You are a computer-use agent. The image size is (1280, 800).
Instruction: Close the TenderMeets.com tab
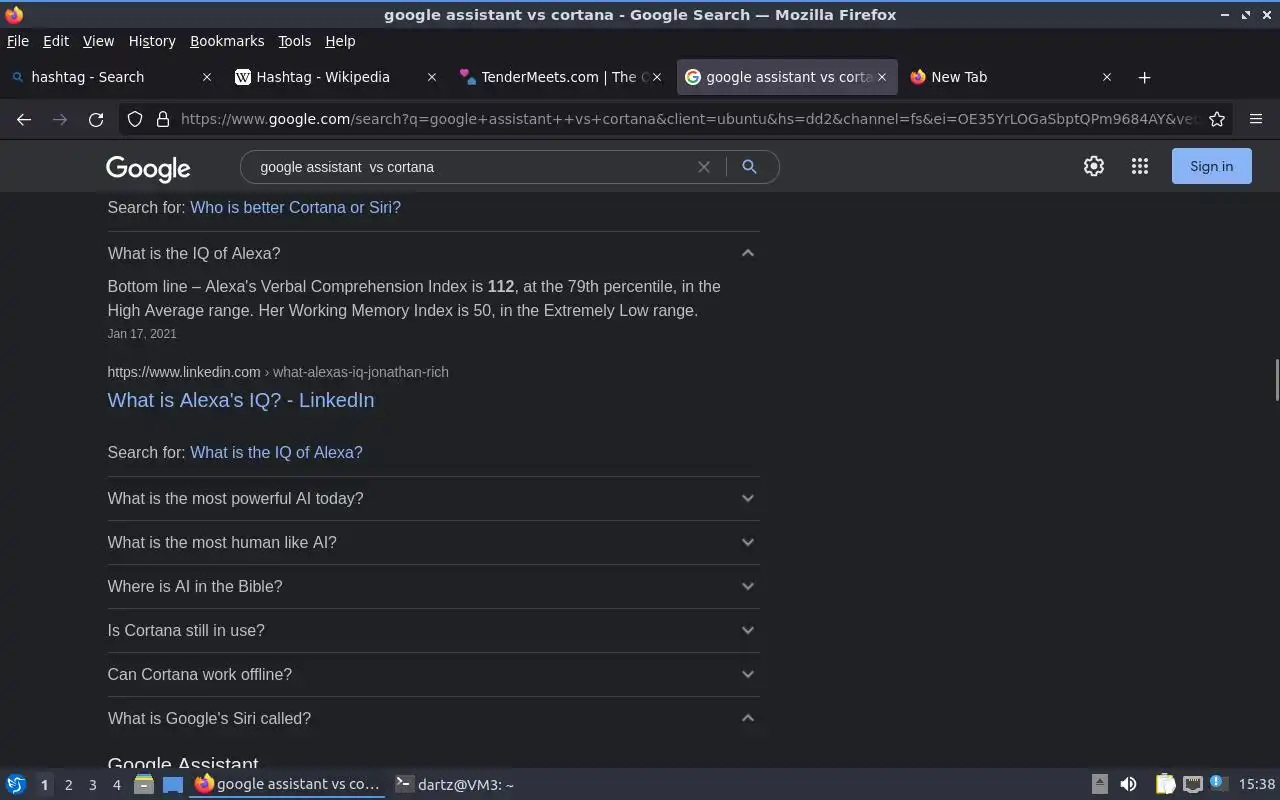[657, 77]
